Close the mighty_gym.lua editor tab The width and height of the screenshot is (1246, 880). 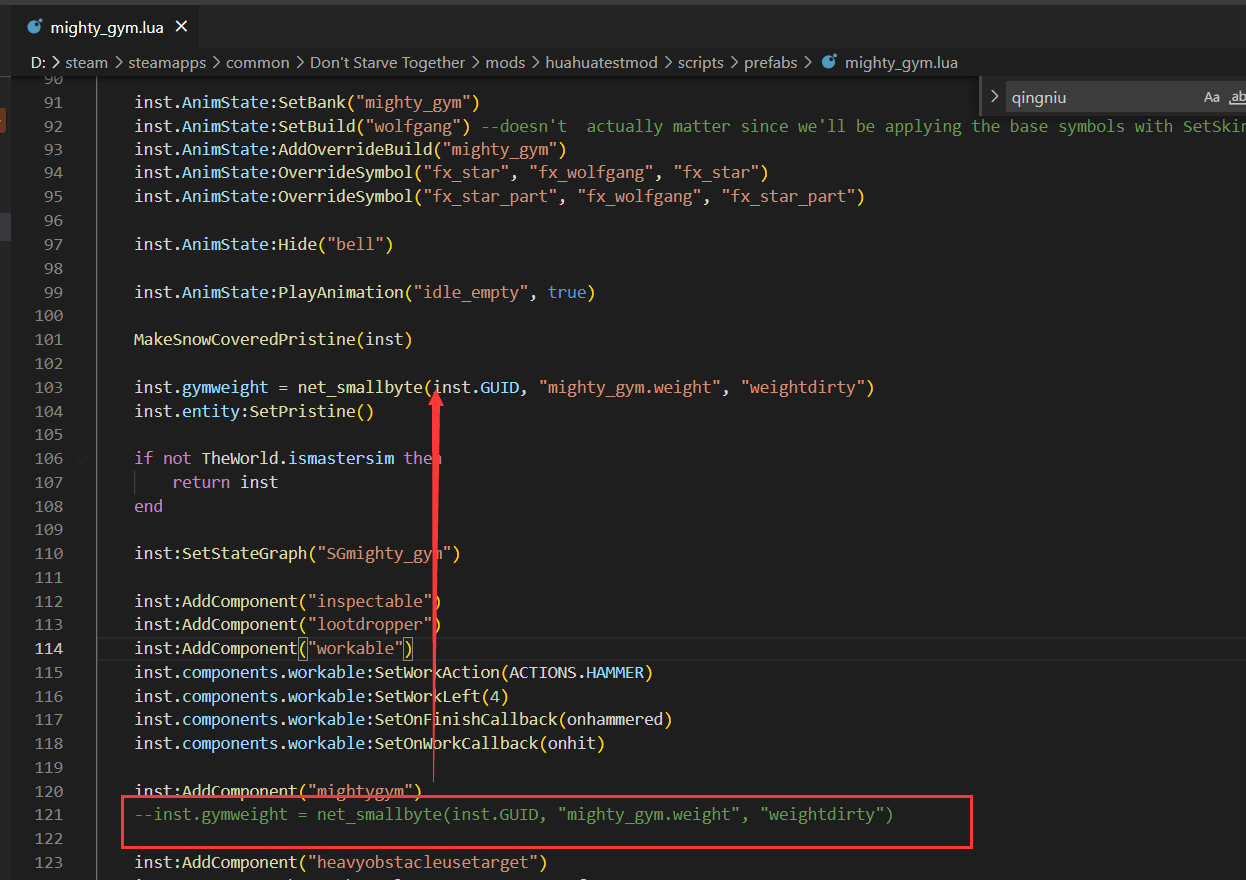(x=181, y=27)
